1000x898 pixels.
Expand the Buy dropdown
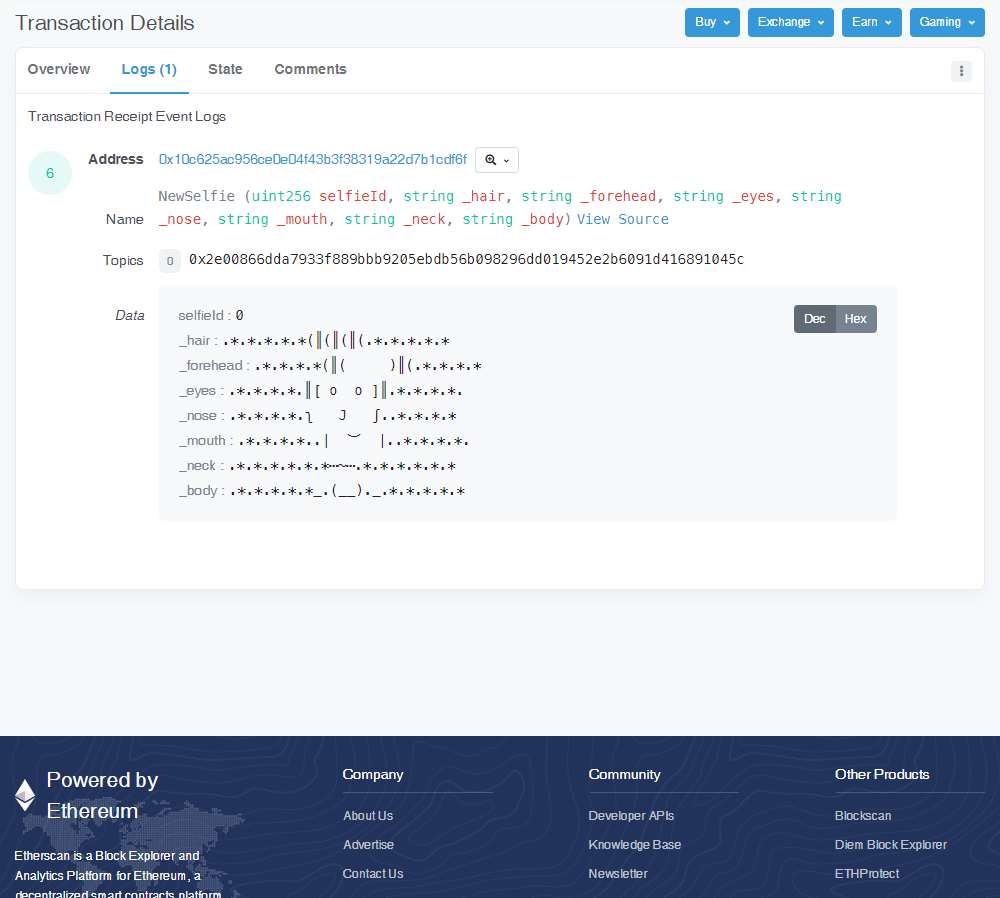712,22
